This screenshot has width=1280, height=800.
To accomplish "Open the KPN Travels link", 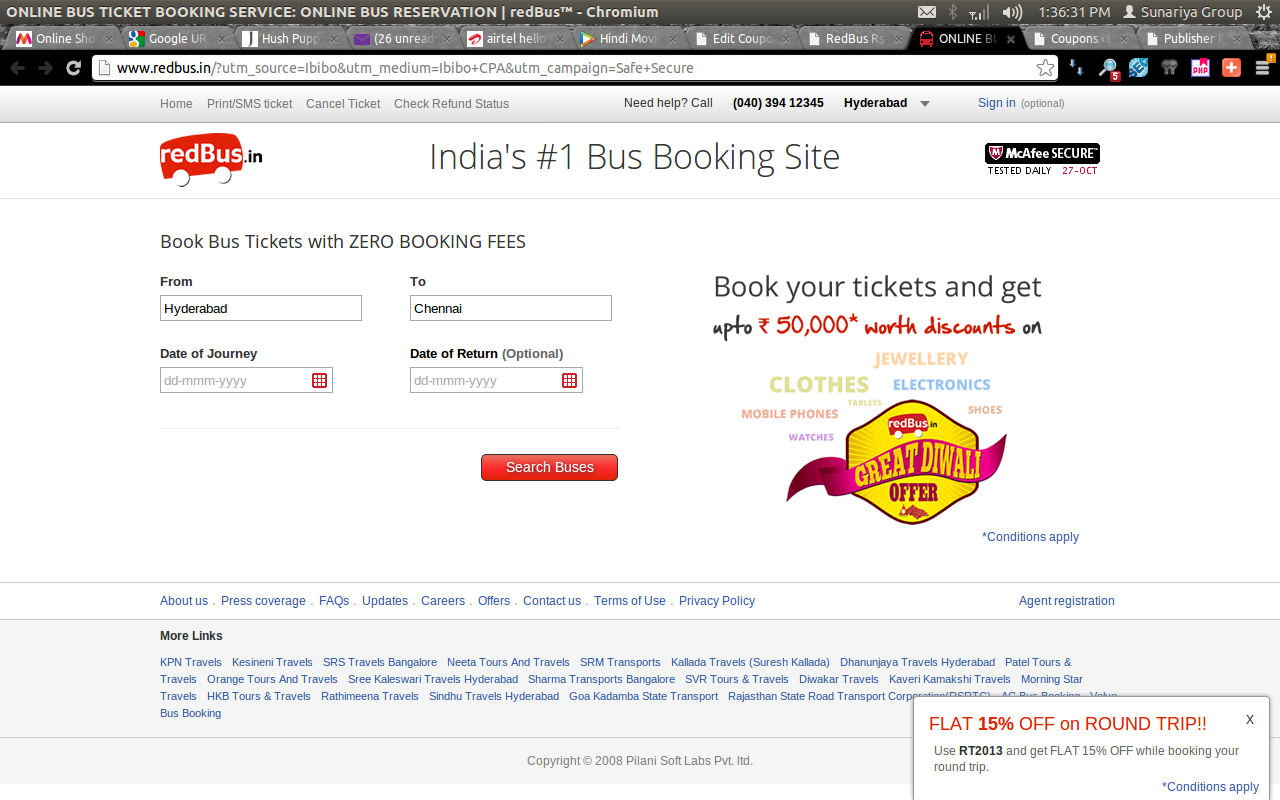I will tap(191, 662).
